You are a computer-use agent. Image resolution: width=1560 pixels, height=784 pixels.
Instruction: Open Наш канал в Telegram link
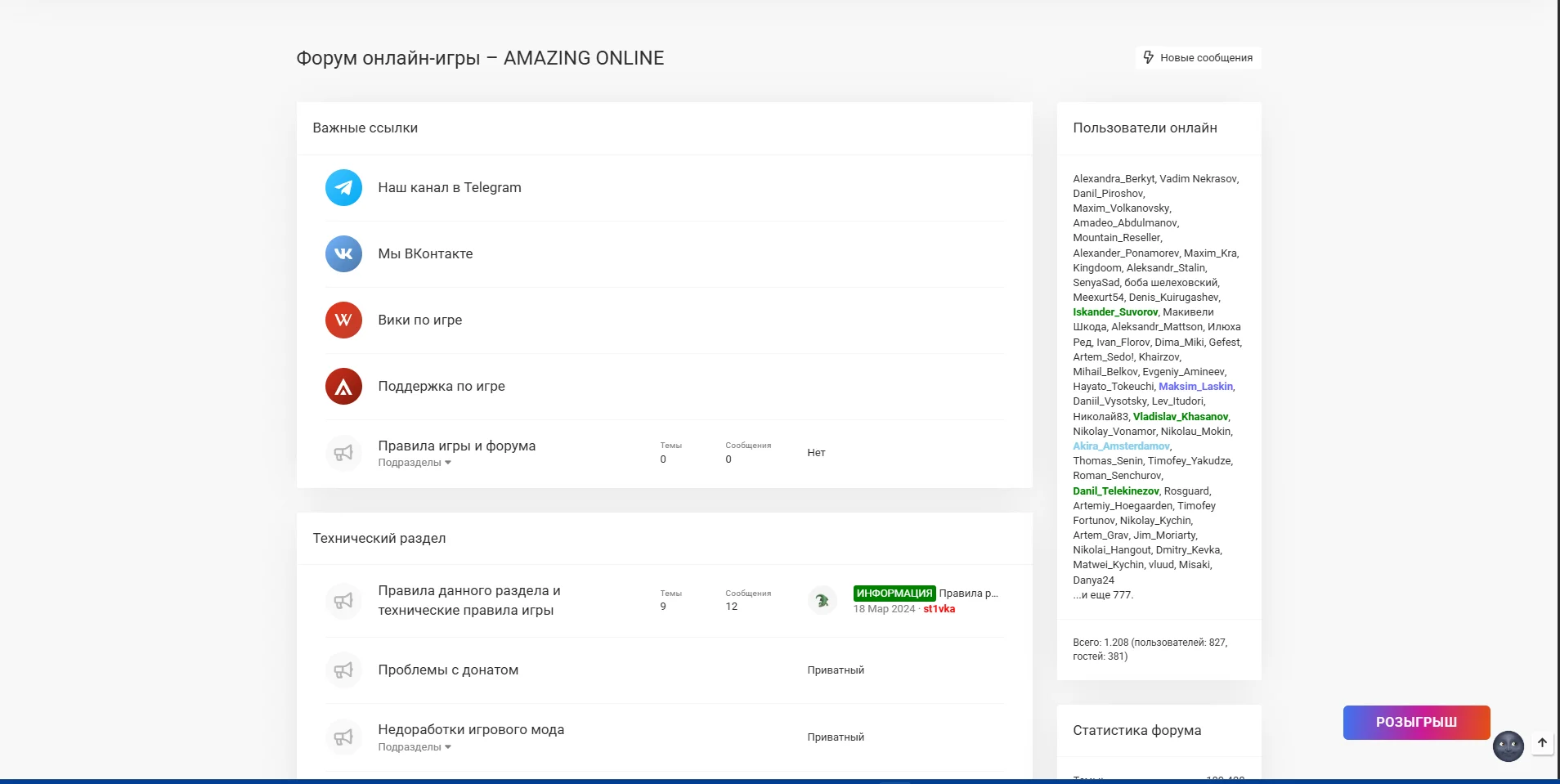click(449, 188)
